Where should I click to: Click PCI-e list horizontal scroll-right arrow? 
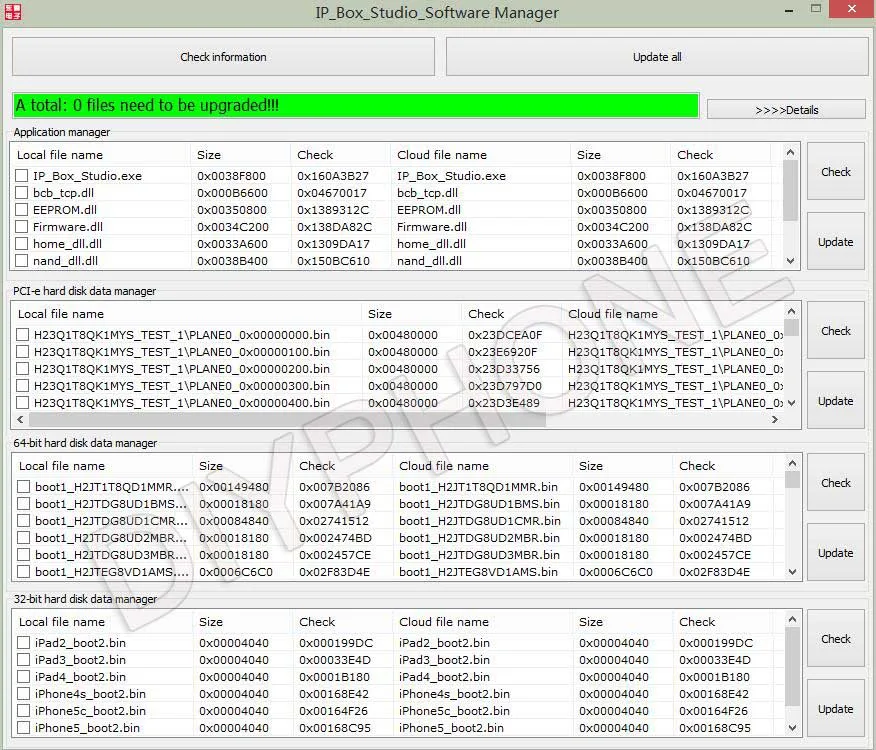[774, 419]
